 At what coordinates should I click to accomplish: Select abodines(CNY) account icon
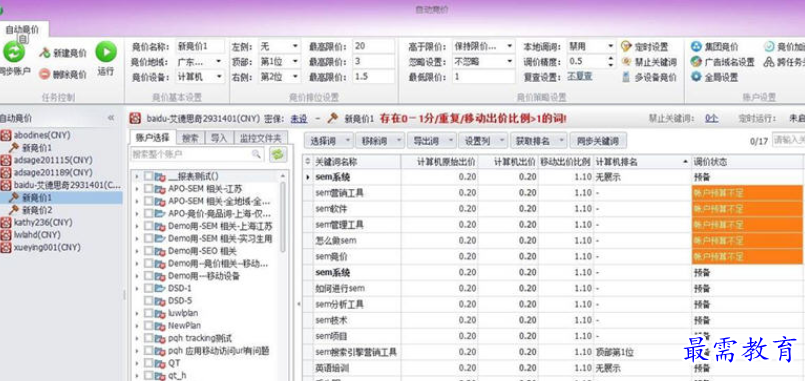pyautogui.click(x=6, y=136)
